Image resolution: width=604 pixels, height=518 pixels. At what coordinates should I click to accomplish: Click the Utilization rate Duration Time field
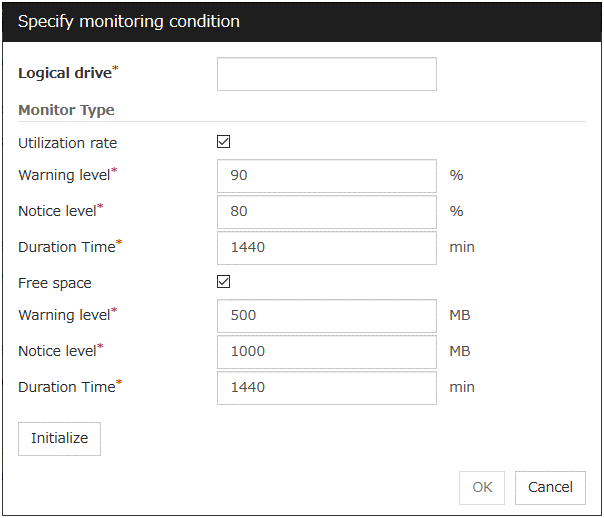(326, 247)
